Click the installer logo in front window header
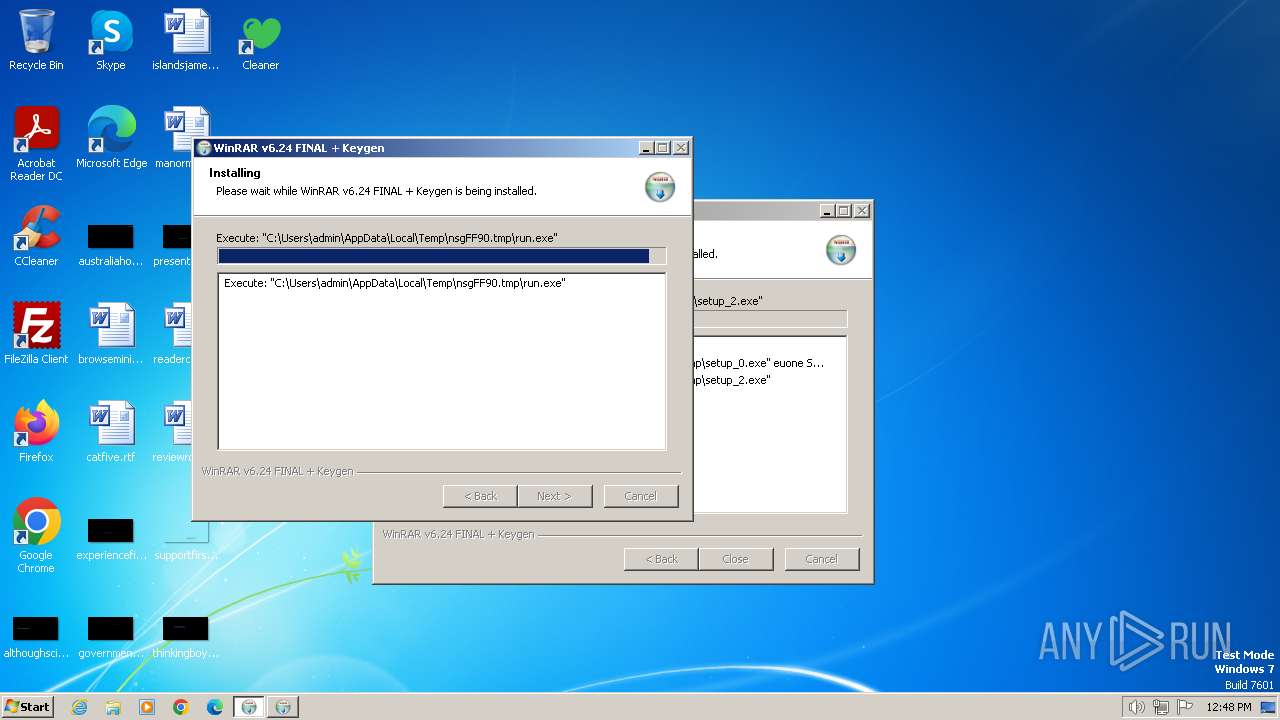The image size is (1280, 720). [659, 187]
